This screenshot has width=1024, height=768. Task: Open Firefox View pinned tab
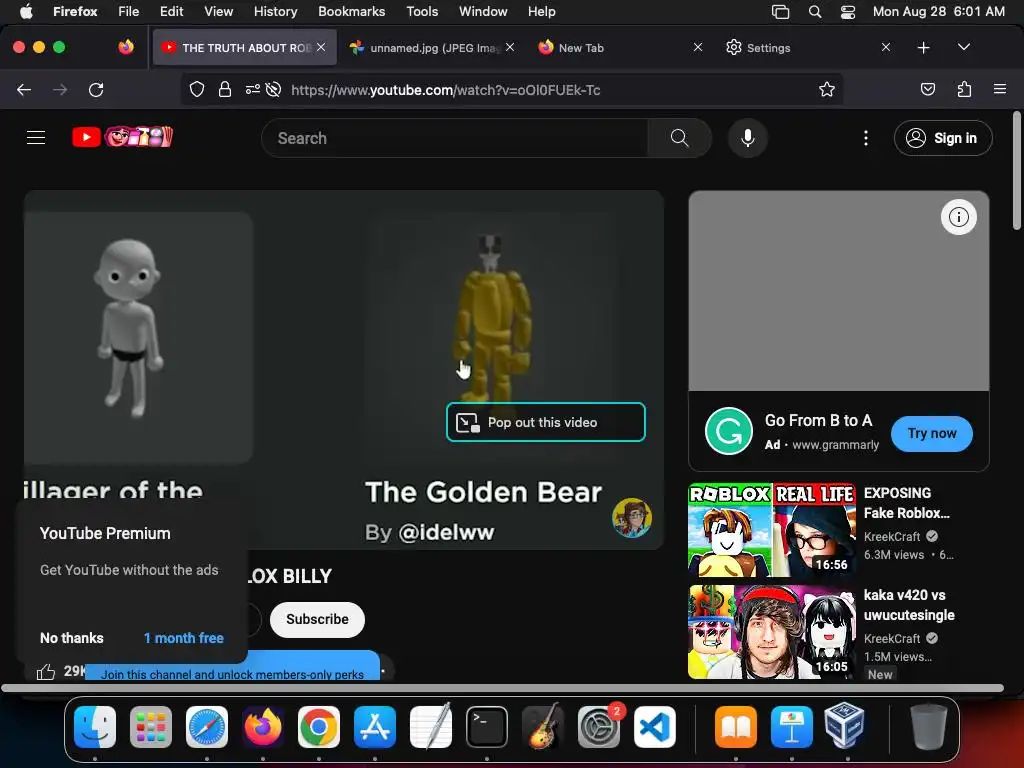click(x=126, y=47)
